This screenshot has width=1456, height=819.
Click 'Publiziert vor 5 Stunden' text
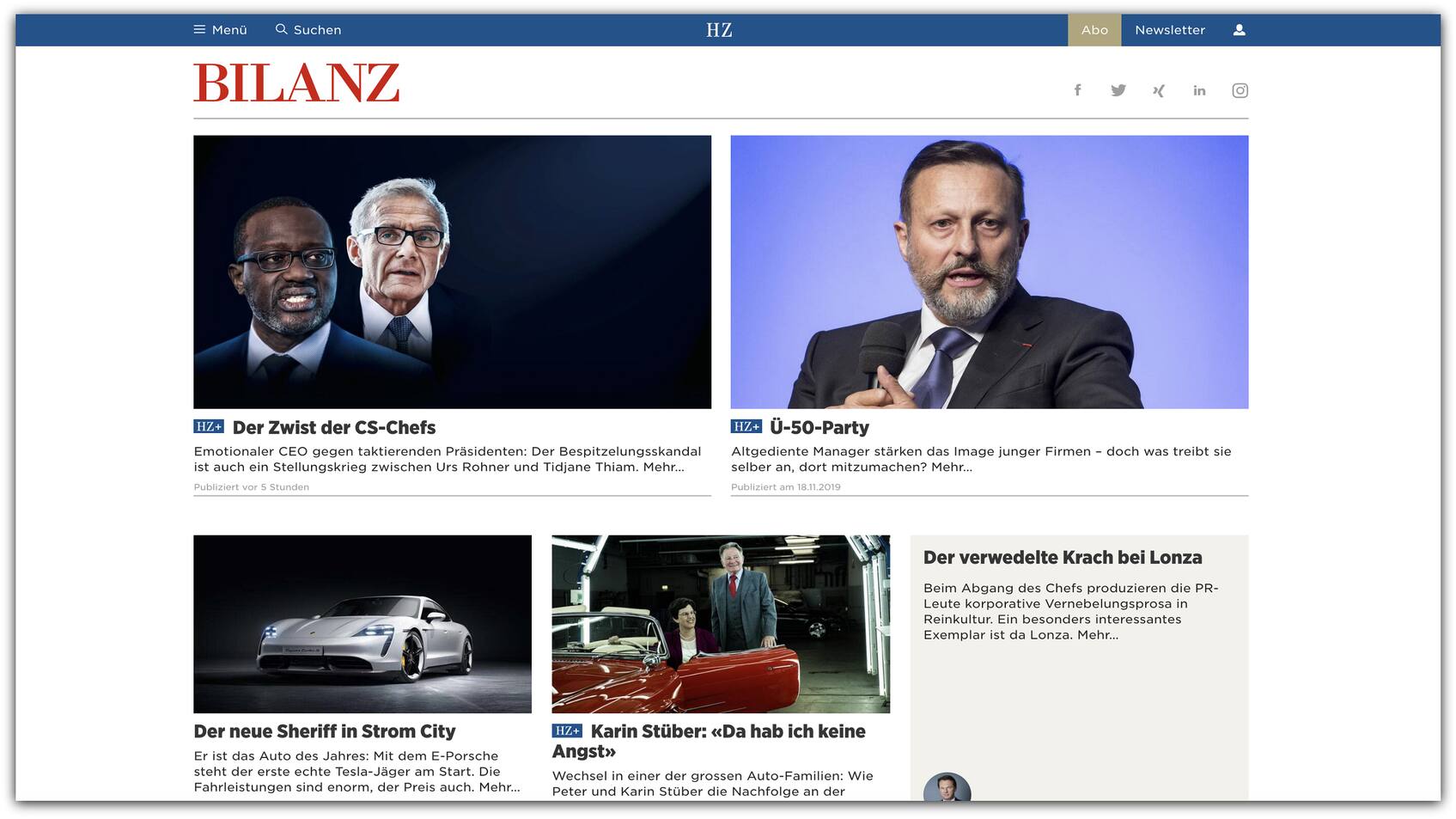tap(252, 487)
